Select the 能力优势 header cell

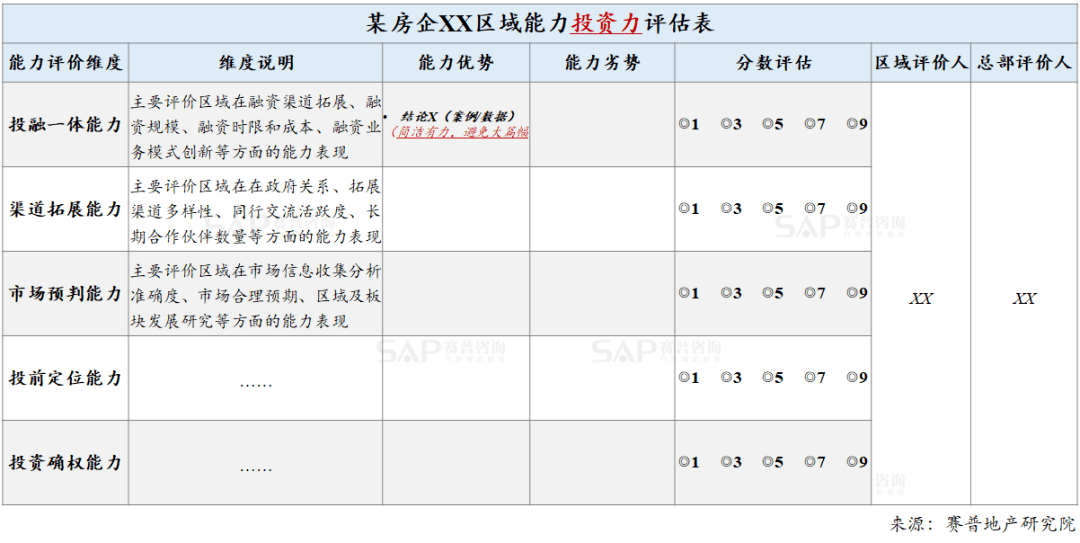pyautogui.click(x=456, y=63)
